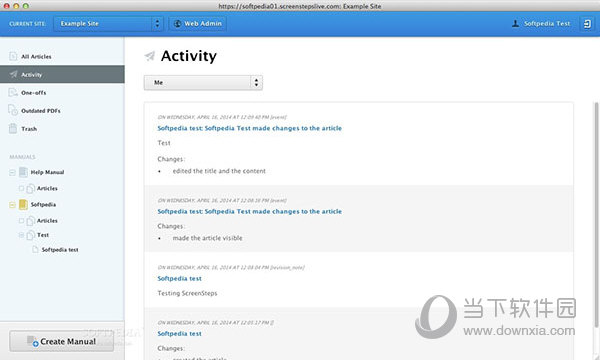Click the Test chapter icon
The width and height of the screenshot is (600, 360).
pos(31,235)
